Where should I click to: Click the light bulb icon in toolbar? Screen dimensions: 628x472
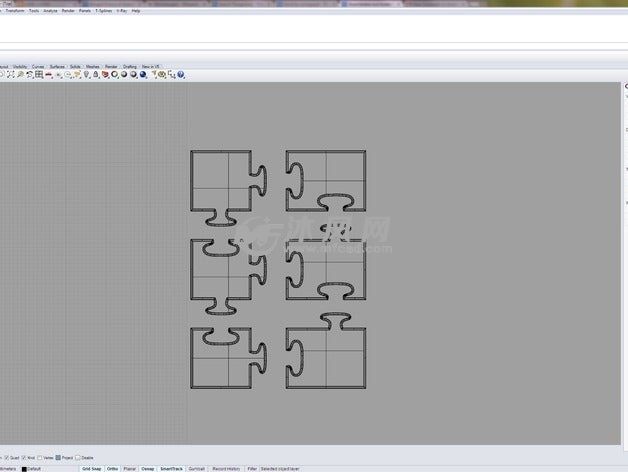coord(86,74)
